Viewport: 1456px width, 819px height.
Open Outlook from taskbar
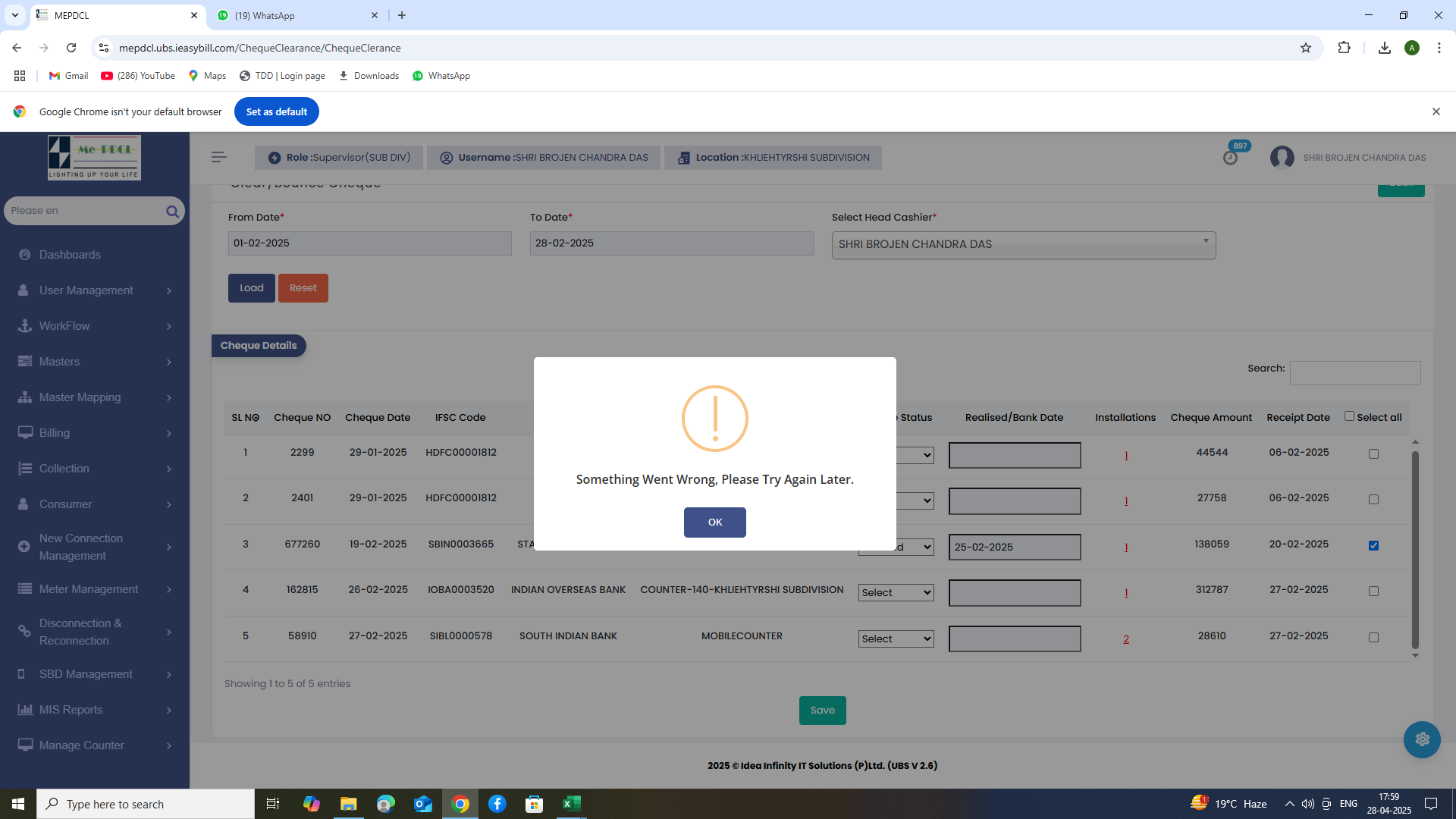tap(422, 804)
